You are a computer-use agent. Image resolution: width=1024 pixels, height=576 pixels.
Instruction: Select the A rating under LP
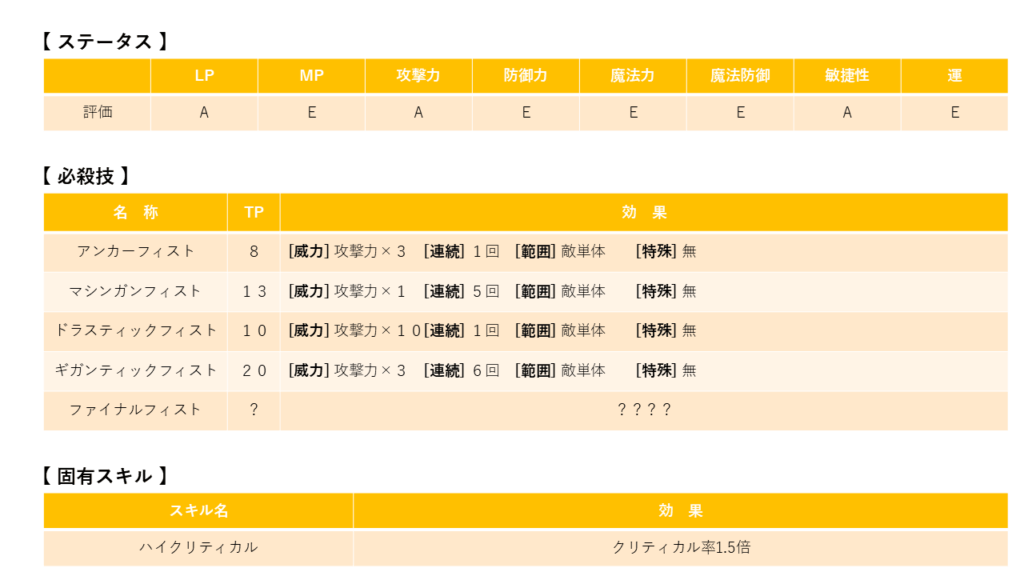(x=204, y=112)
